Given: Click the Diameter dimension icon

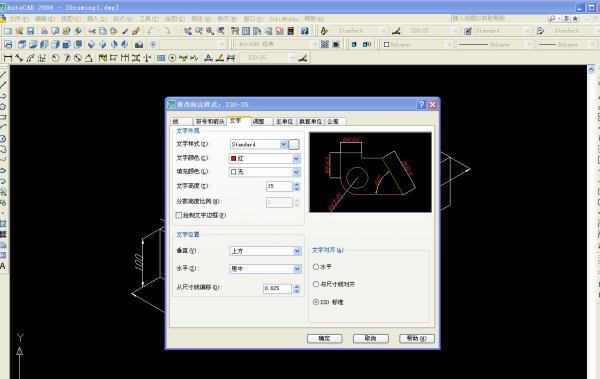Looking at the screenshot, I should pos(78,58).
